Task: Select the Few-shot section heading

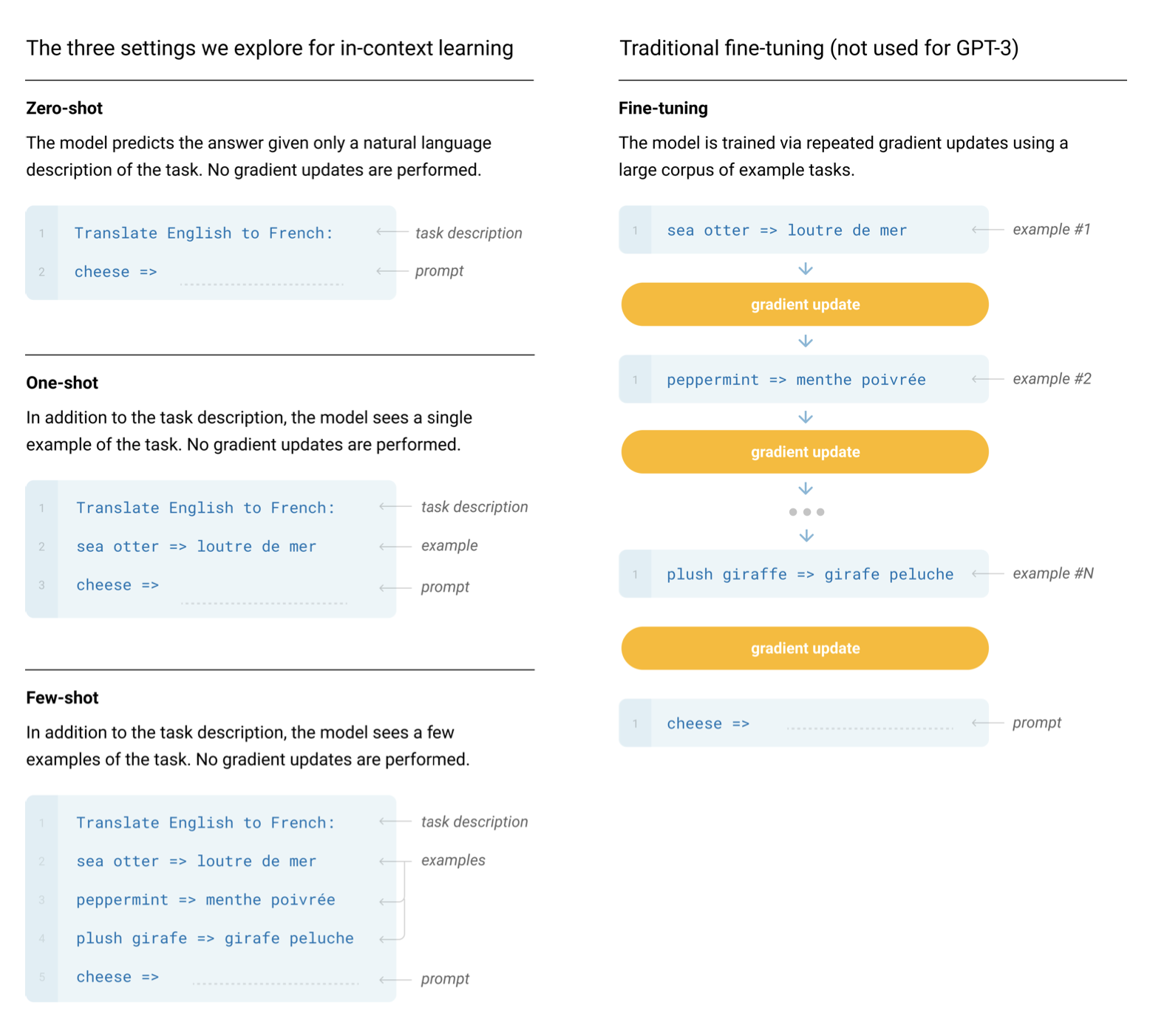Action: coord(62,698)
